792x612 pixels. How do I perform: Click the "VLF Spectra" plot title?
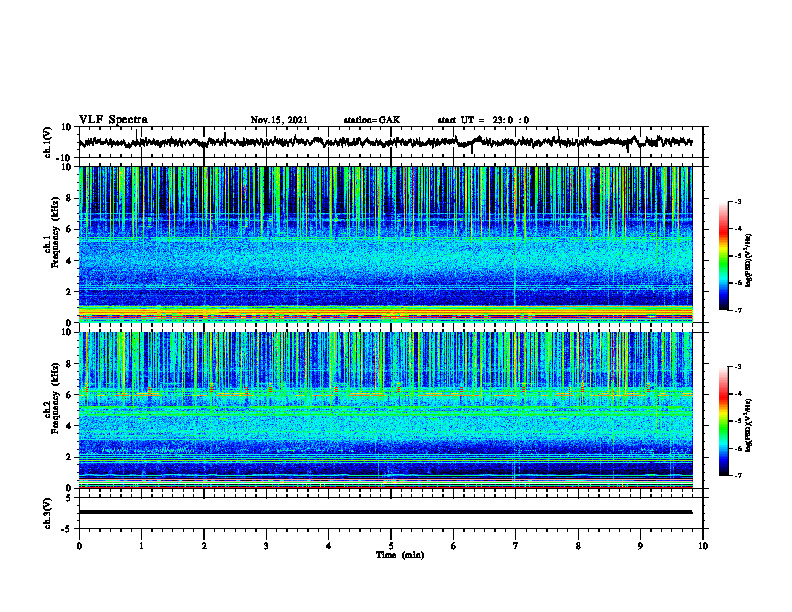coord(113,120)
